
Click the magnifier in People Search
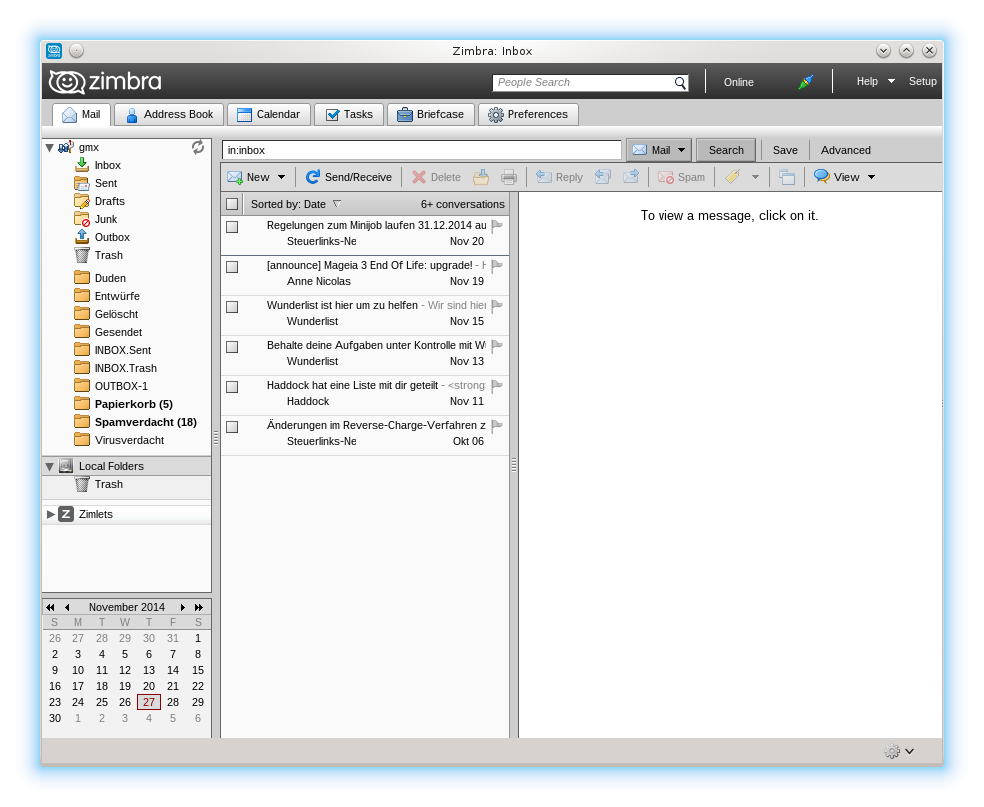coord(680,83)
